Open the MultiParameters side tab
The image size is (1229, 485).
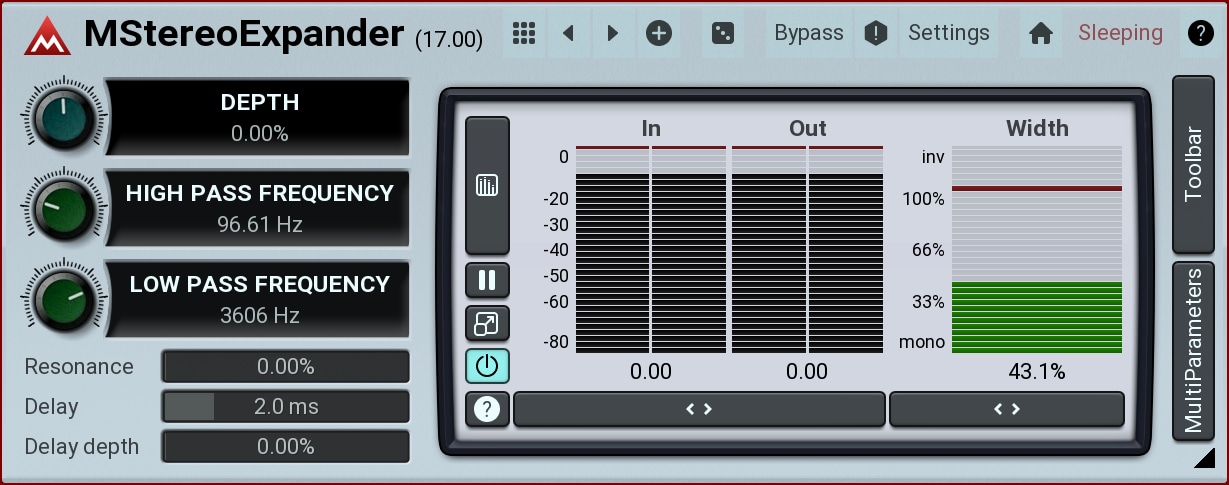coord(1193,350)
